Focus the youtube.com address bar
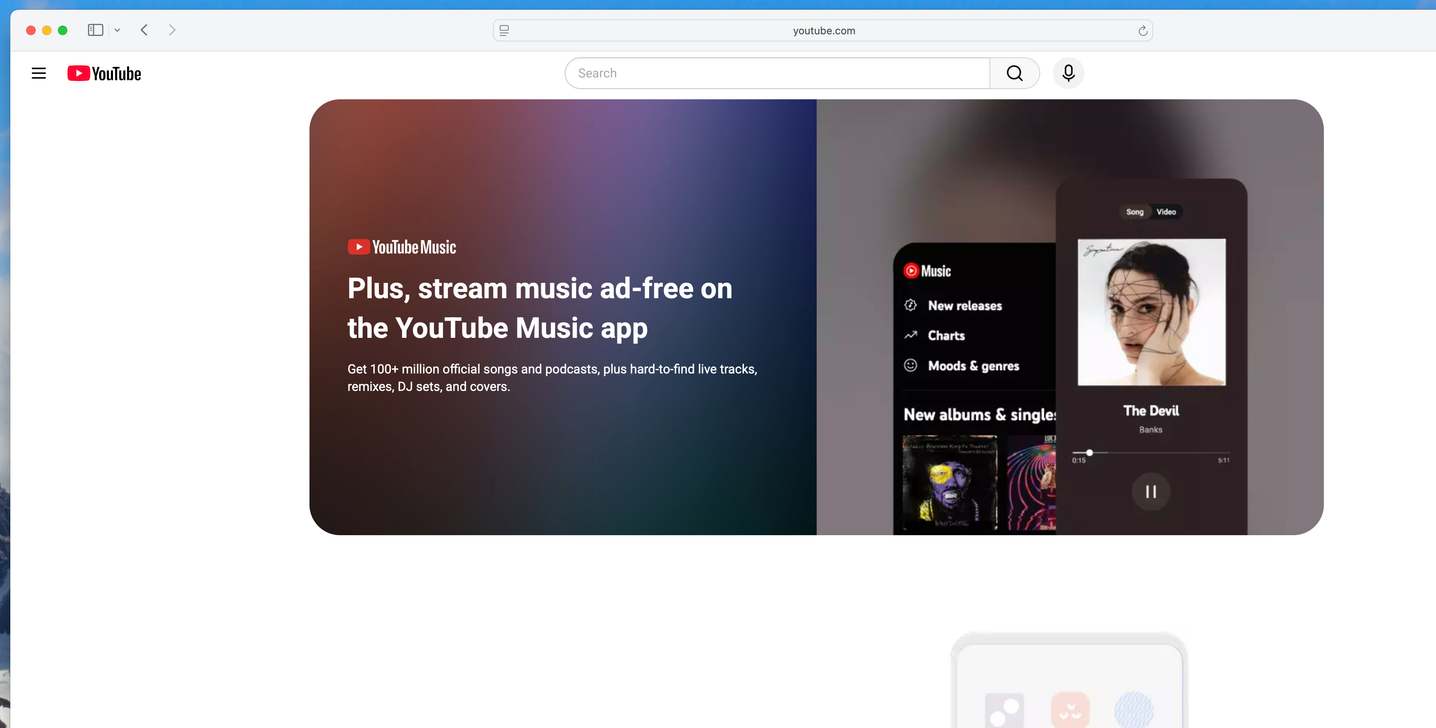The height and width of the screenshot is (728, 1436). (x=823, y=31)
